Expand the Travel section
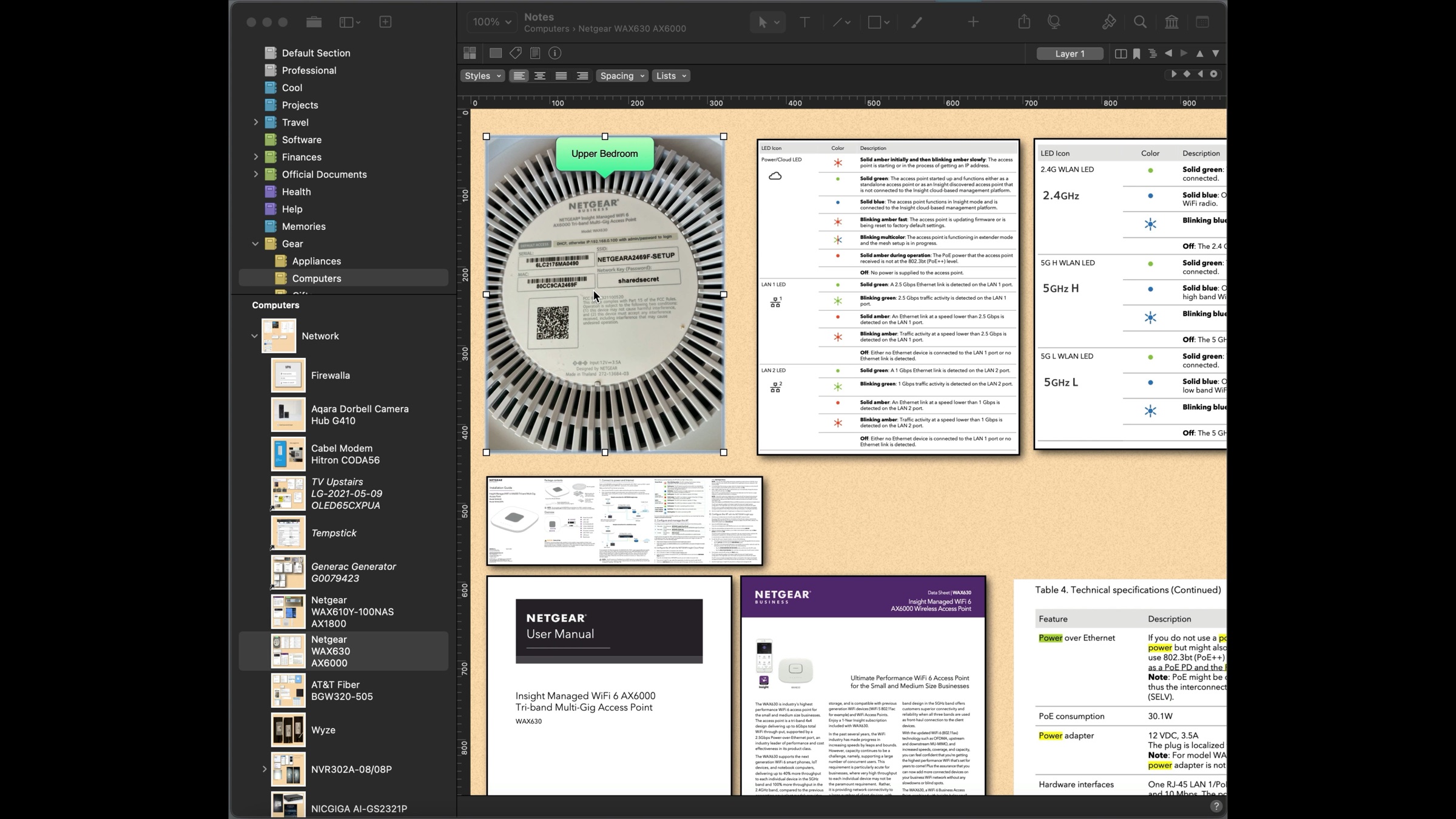This screenshot has height=819, width=1456. [x=255, y=123]
